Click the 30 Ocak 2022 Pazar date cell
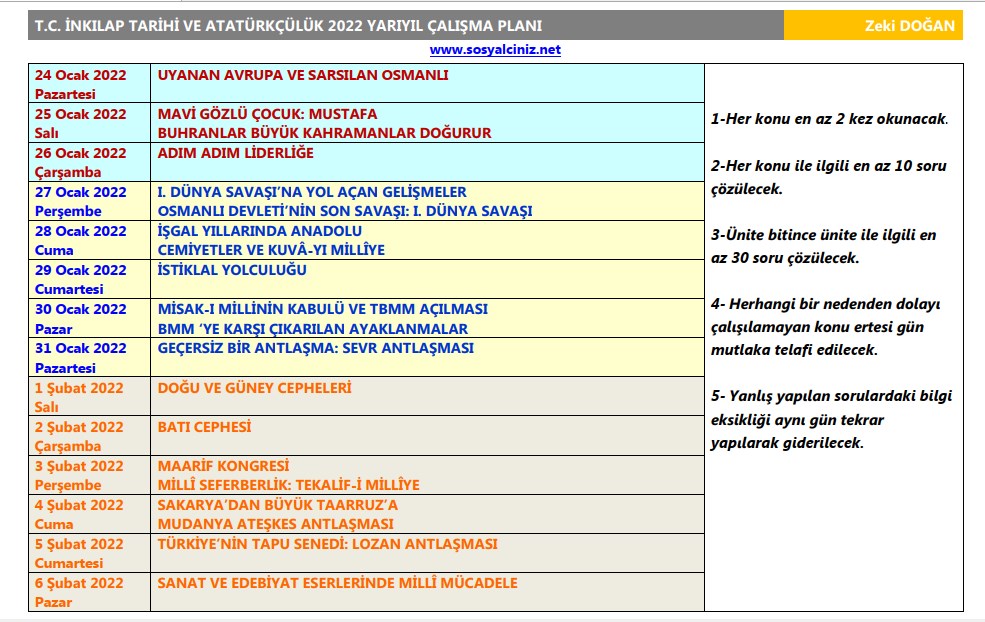 click(x=88, y=318)
